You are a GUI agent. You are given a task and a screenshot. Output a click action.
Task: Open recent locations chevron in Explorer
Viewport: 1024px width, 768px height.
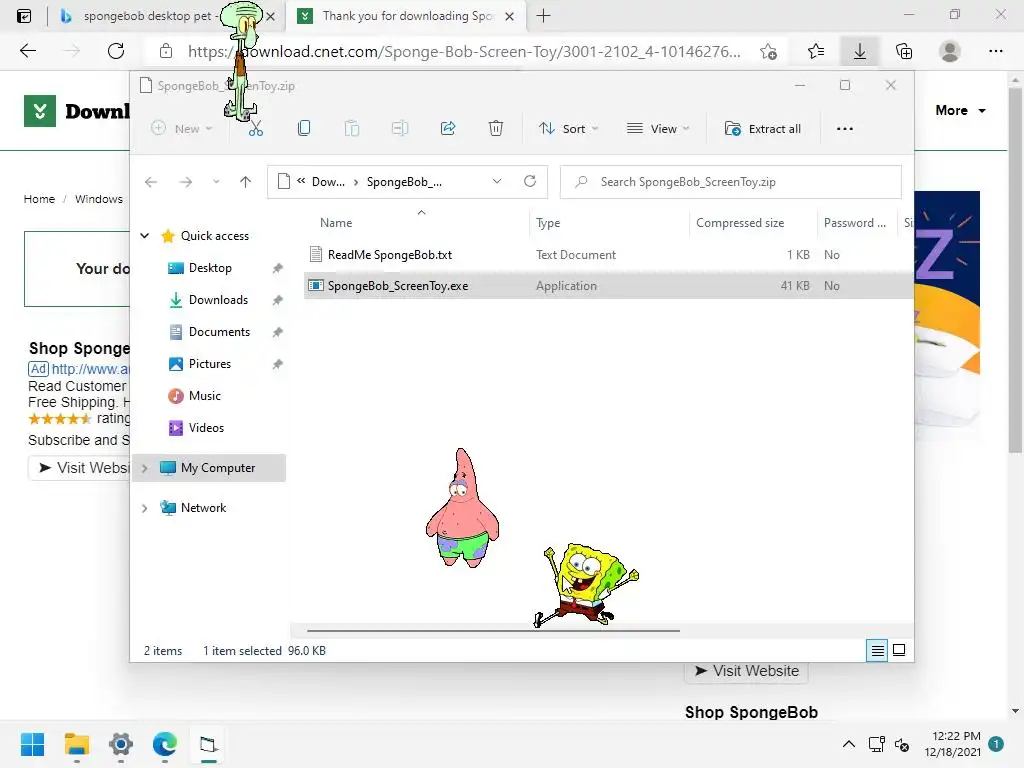tap(216, 182)
